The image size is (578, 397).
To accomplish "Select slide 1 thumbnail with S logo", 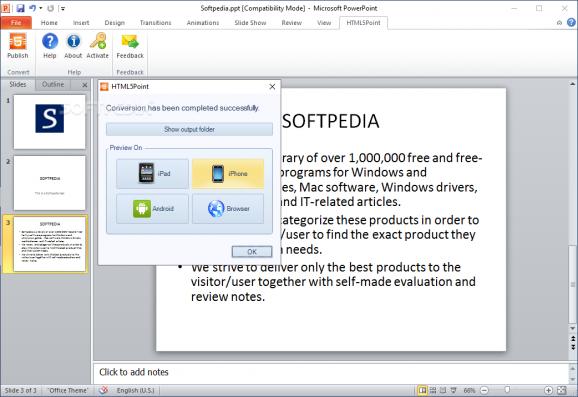I will (x=49, y=122).
